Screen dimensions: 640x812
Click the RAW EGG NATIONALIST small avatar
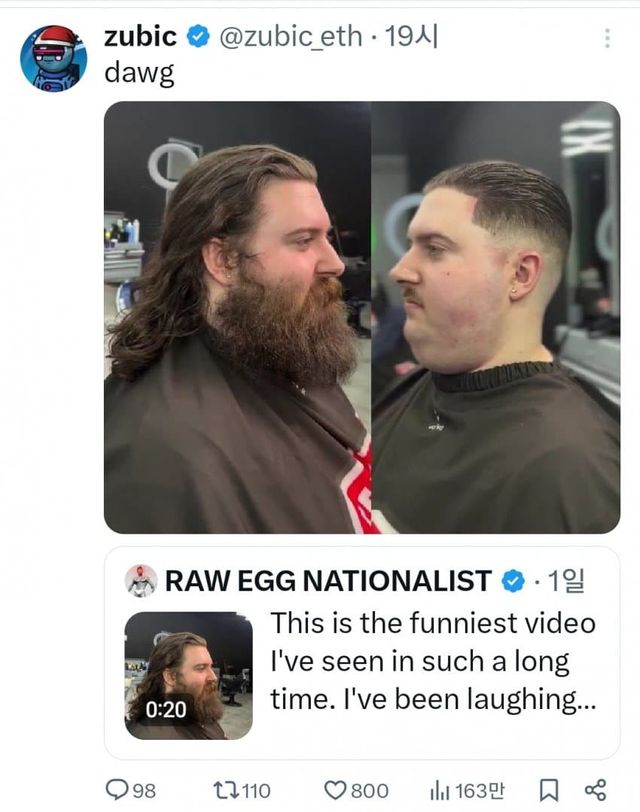click(141, 580)
